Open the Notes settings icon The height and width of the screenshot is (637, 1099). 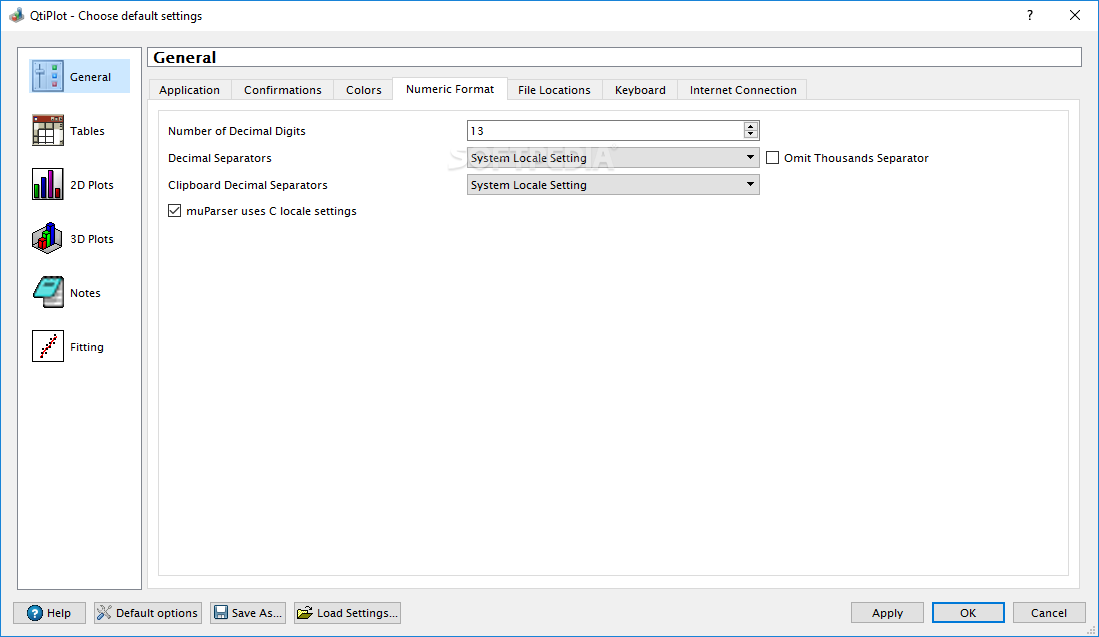tap(48, 292)
